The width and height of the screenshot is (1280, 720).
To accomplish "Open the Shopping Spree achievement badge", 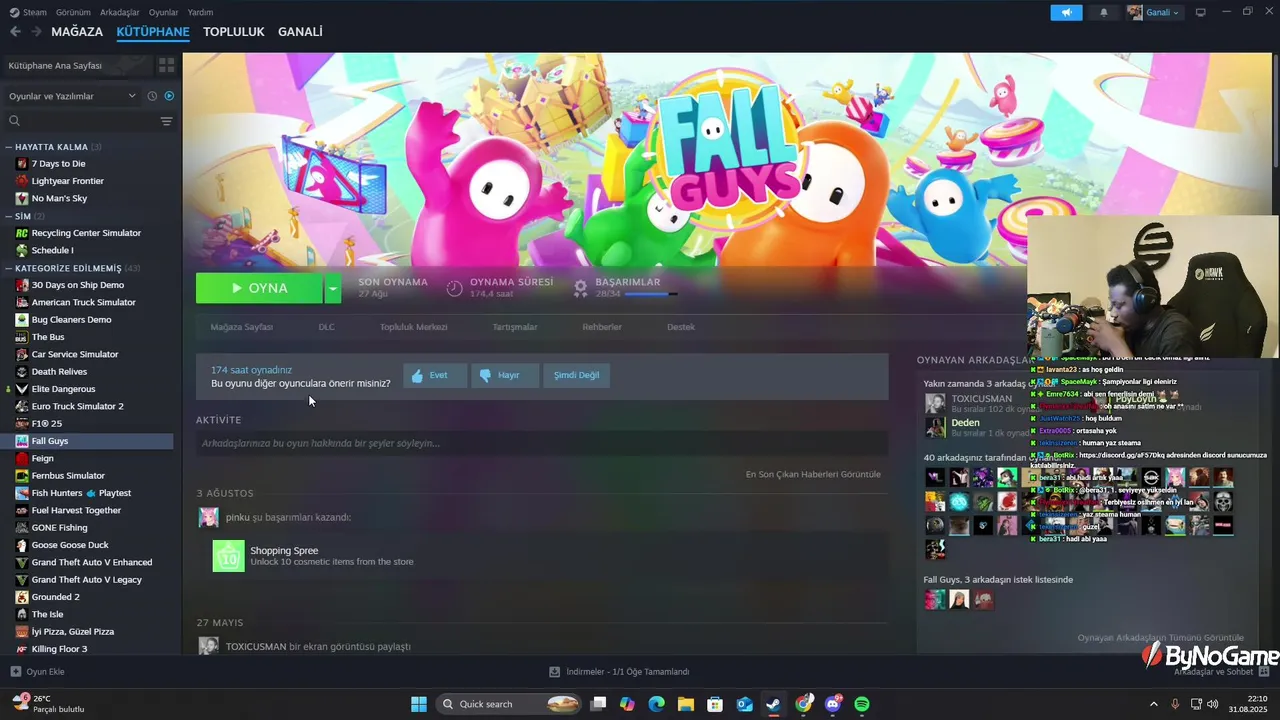I will pos(228,556).
